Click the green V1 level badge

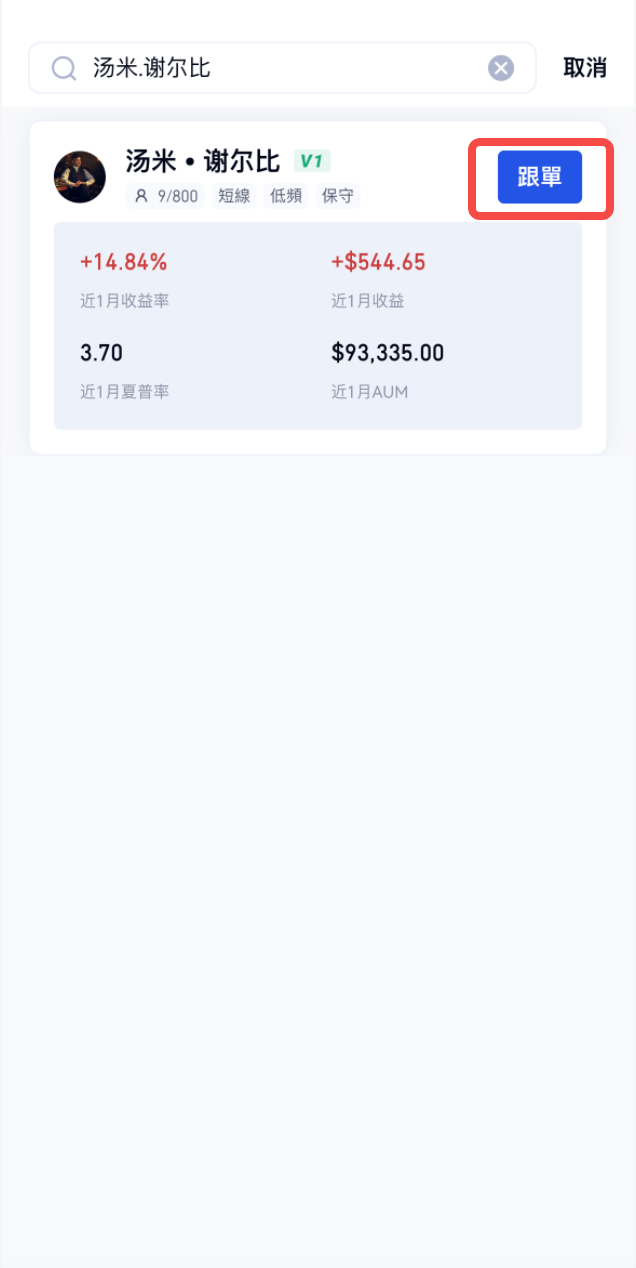312,161
